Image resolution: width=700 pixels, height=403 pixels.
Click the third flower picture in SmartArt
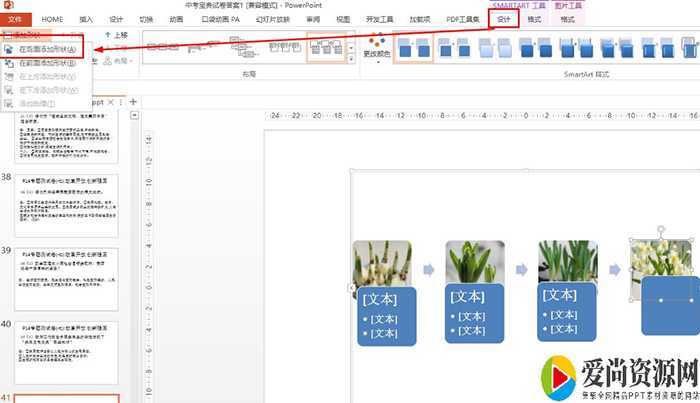567,264
